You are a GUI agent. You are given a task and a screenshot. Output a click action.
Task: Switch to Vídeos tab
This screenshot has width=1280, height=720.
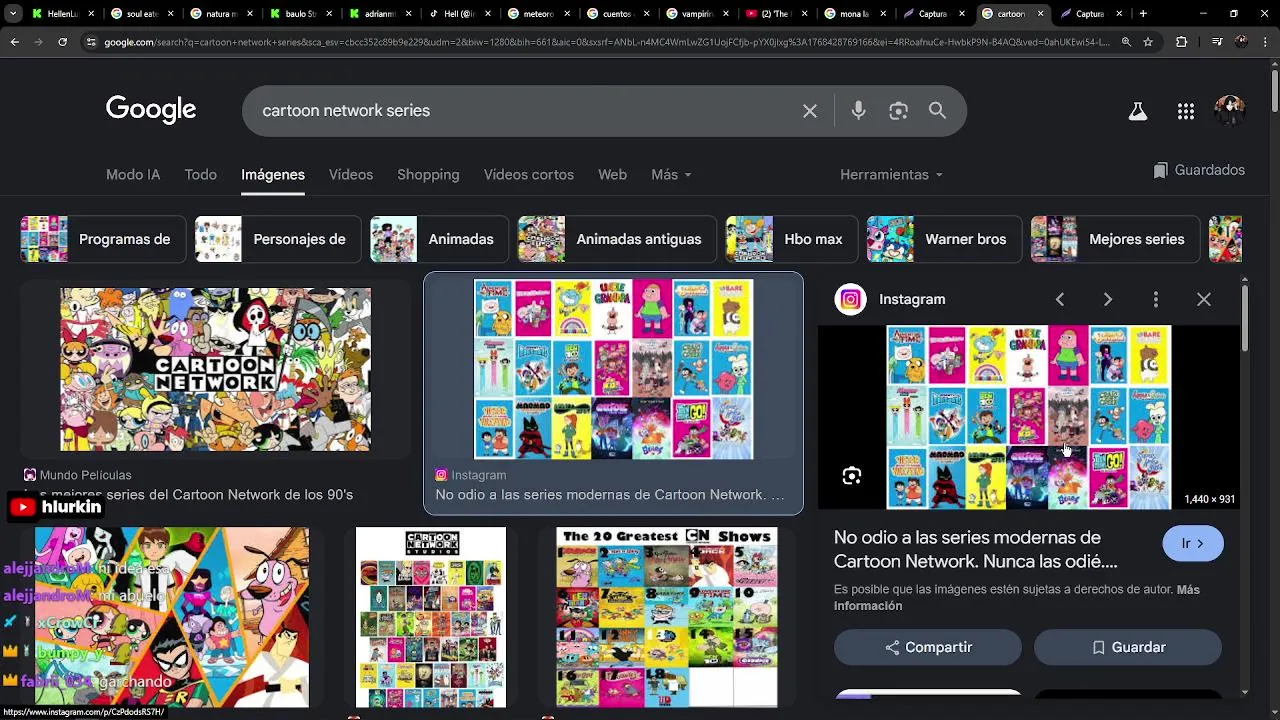(x=351, y=174)
